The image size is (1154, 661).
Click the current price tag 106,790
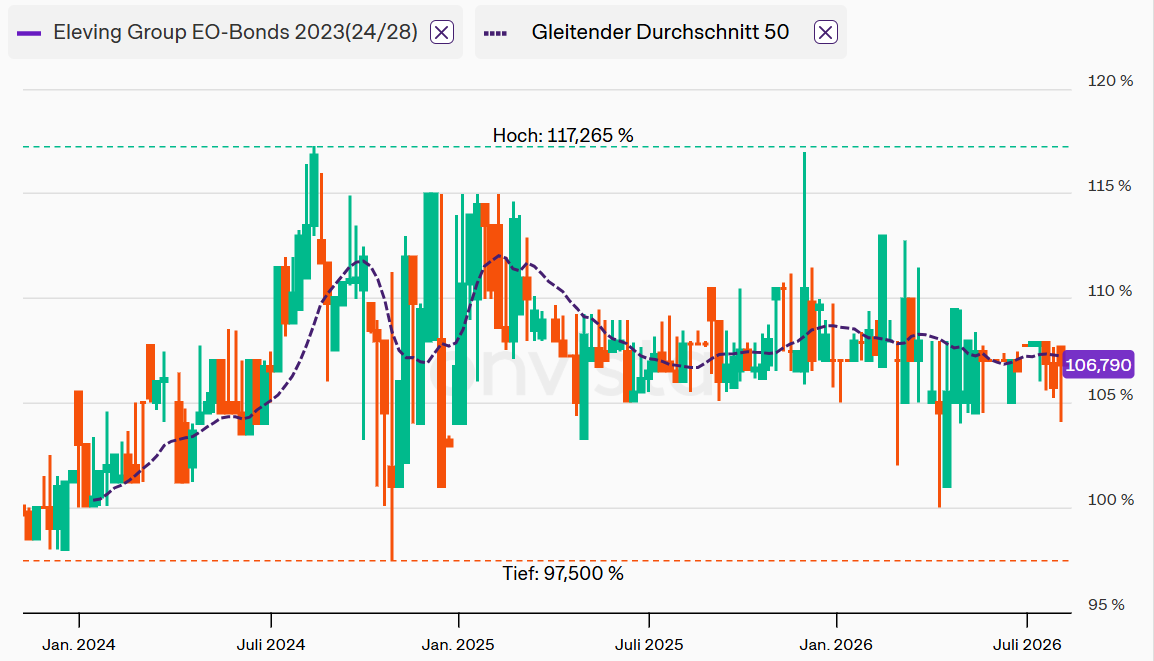click(x=1098, y=364)
